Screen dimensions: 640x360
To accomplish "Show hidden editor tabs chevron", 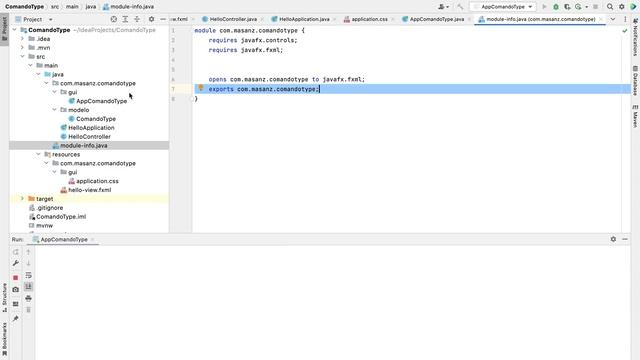I will click(613, 19).
